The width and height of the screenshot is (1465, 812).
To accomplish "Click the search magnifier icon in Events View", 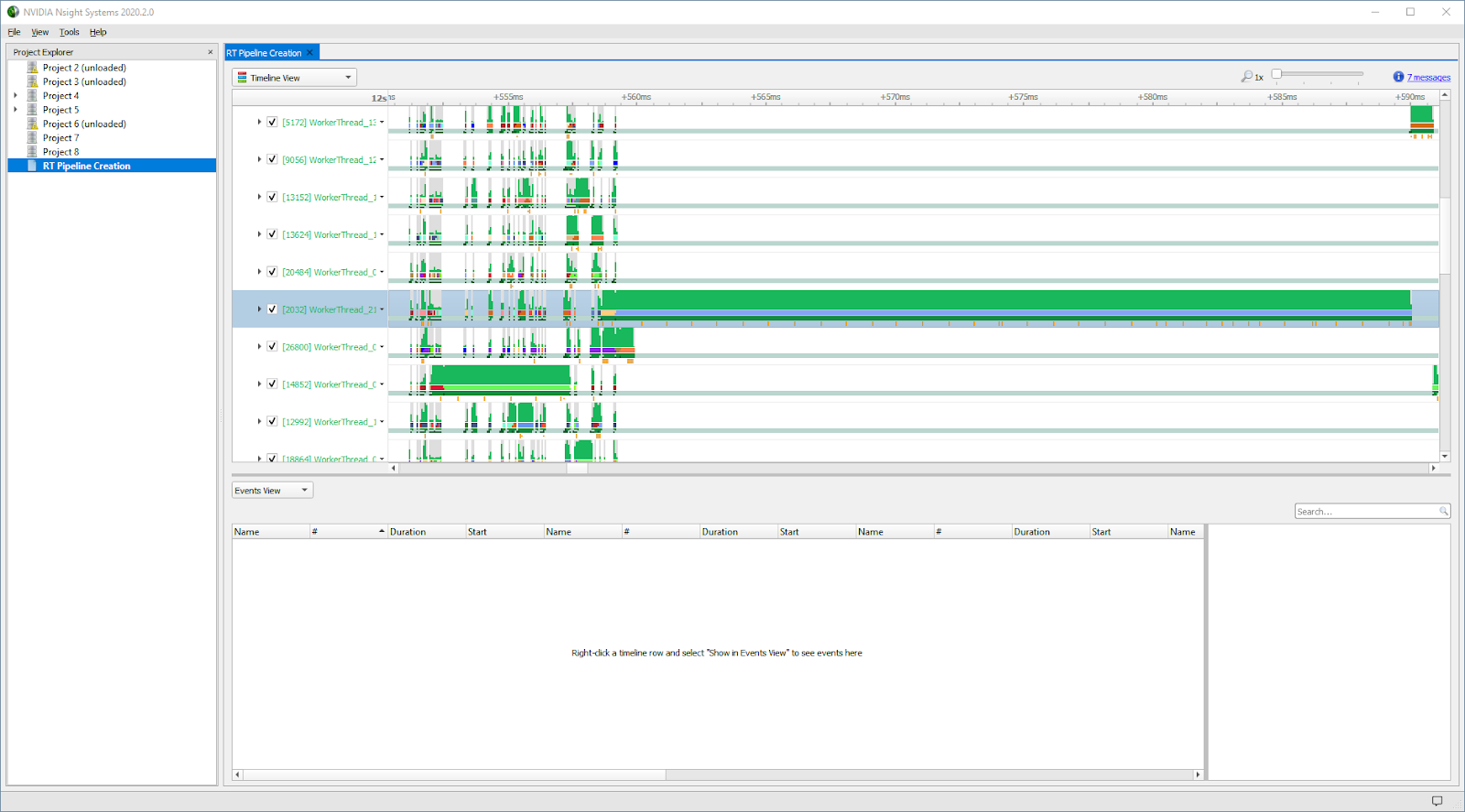I will click(1443, 511).
